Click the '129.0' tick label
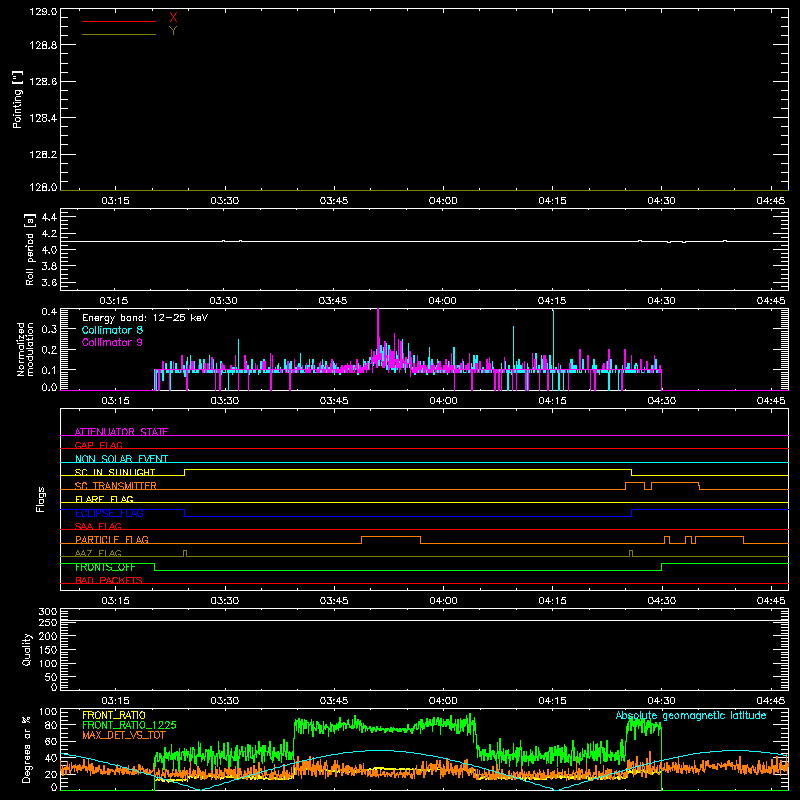Image resolution: width=800 pixels, height=800 pixels. coord(43,12)
